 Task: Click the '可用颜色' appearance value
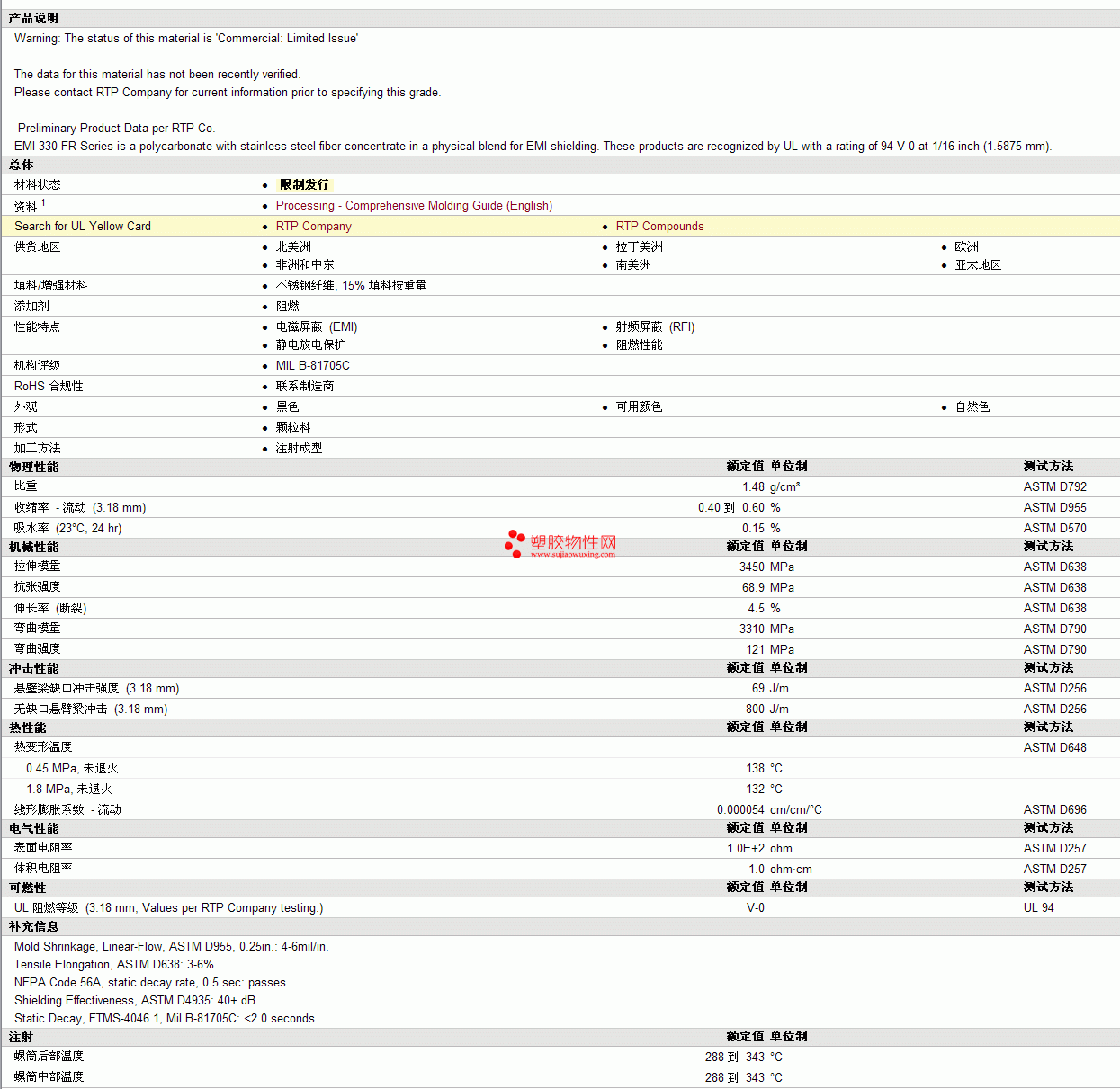click(639, 406)
